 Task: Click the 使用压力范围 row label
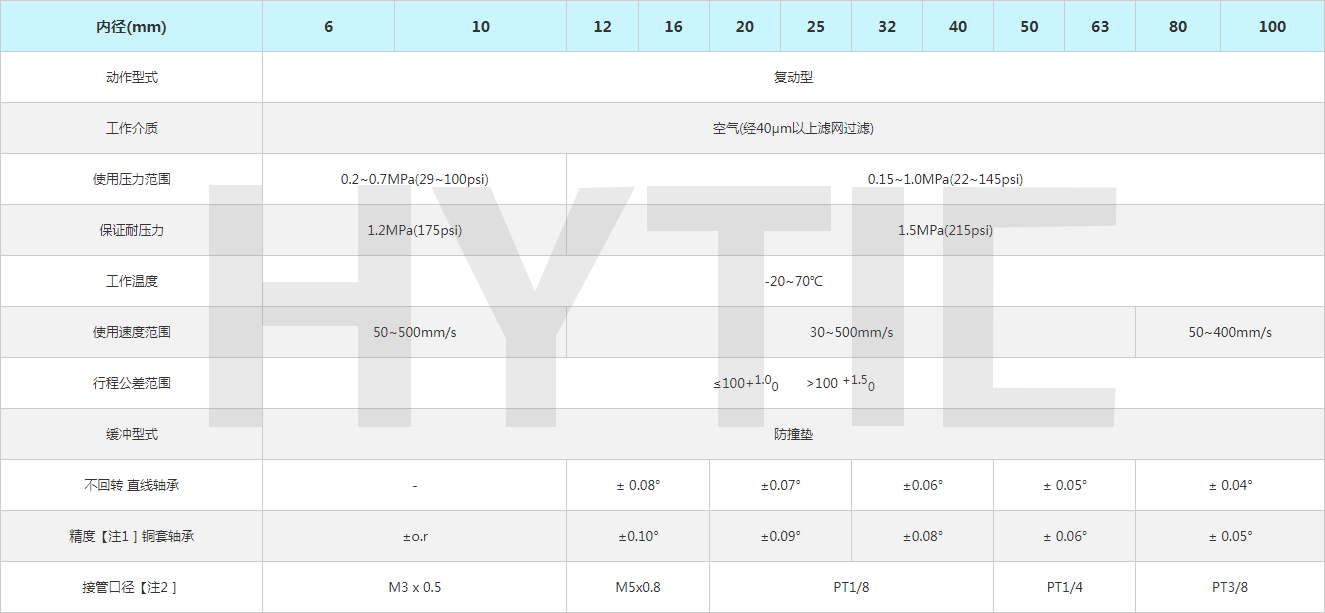click(x=131, y=179)
